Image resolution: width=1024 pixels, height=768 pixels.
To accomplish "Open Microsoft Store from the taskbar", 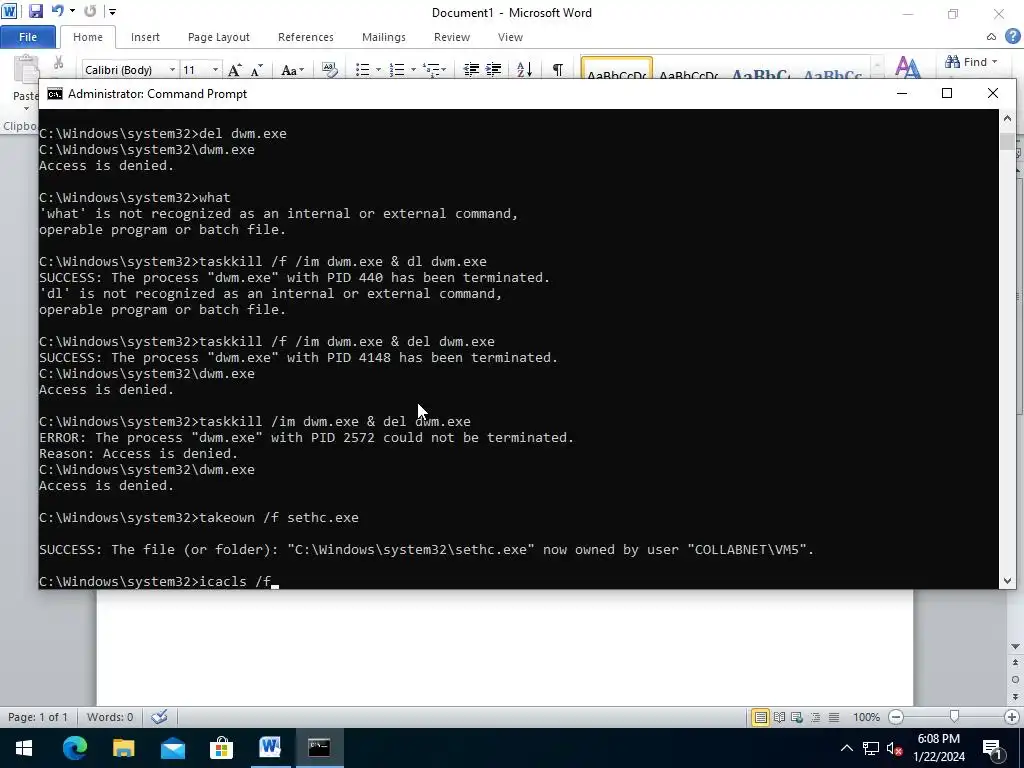I will 221,748.
